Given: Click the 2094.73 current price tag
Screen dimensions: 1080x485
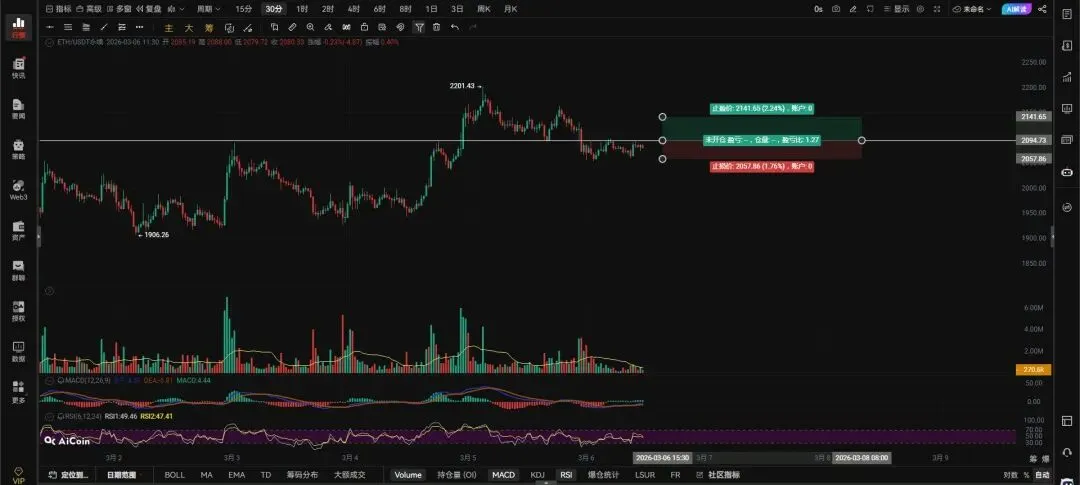Looking at the screenshot, I should point(1034,141).
